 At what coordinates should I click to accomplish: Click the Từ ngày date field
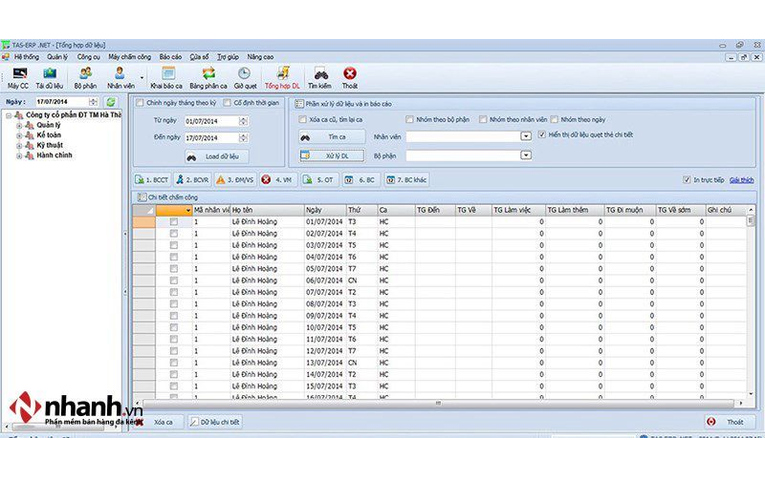coord(212,121)
